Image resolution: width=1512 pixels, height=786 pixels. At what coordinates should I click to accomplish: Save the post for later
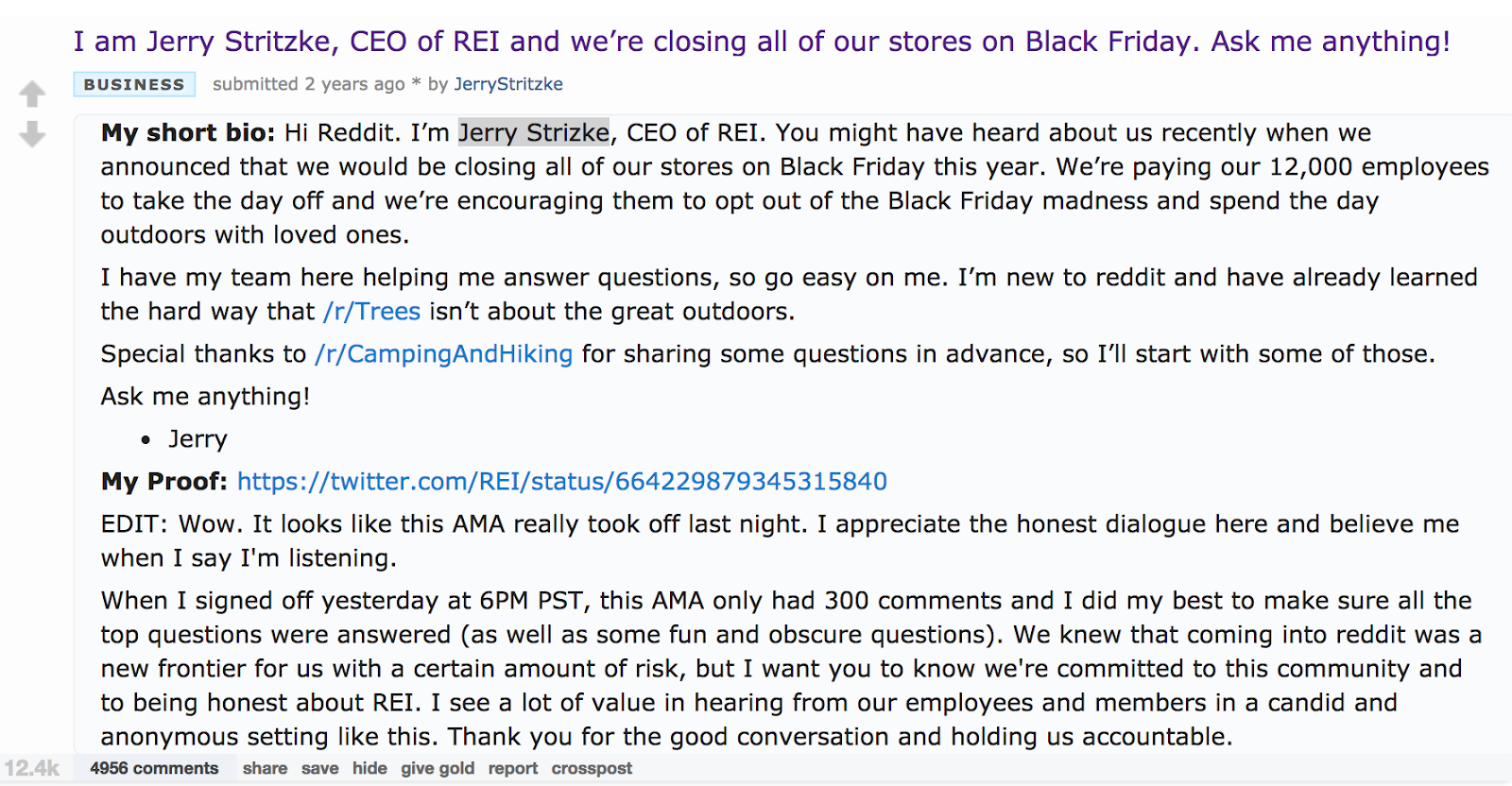320,768
